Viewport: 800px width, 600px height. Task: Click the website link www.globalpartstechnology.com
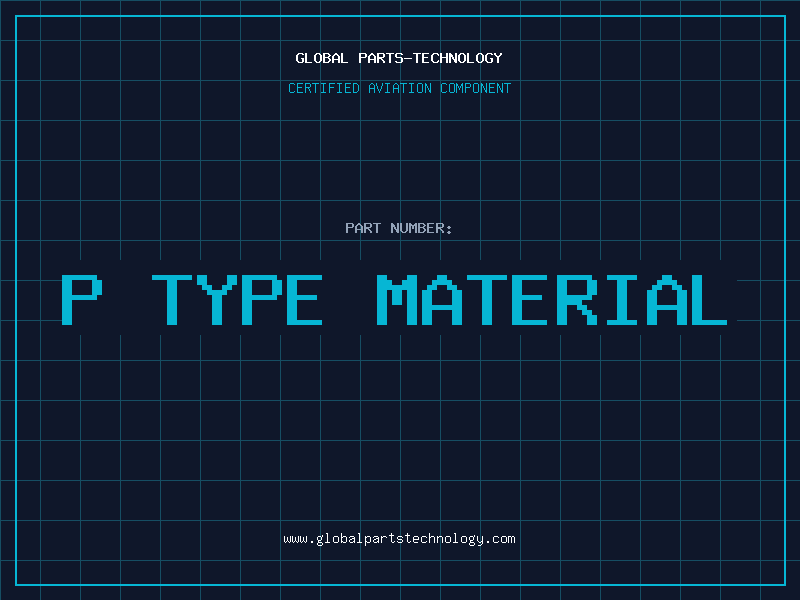(x=399, y=539)
